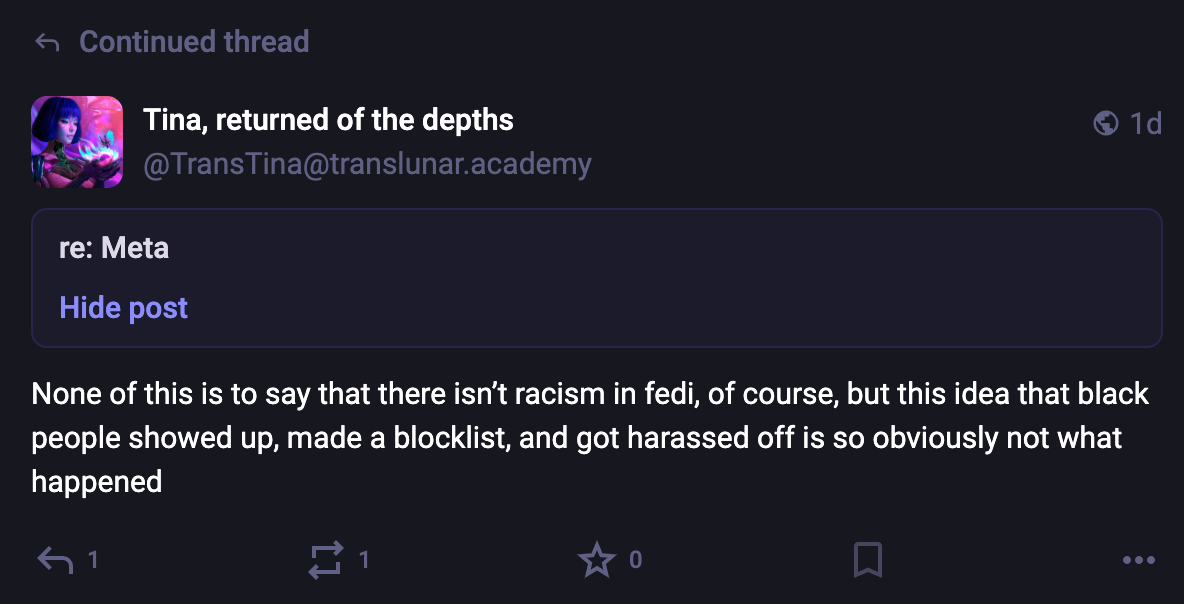This screenshot has width=1184, height=604.
Task: Click the boost count number
Action: [364, 560]
